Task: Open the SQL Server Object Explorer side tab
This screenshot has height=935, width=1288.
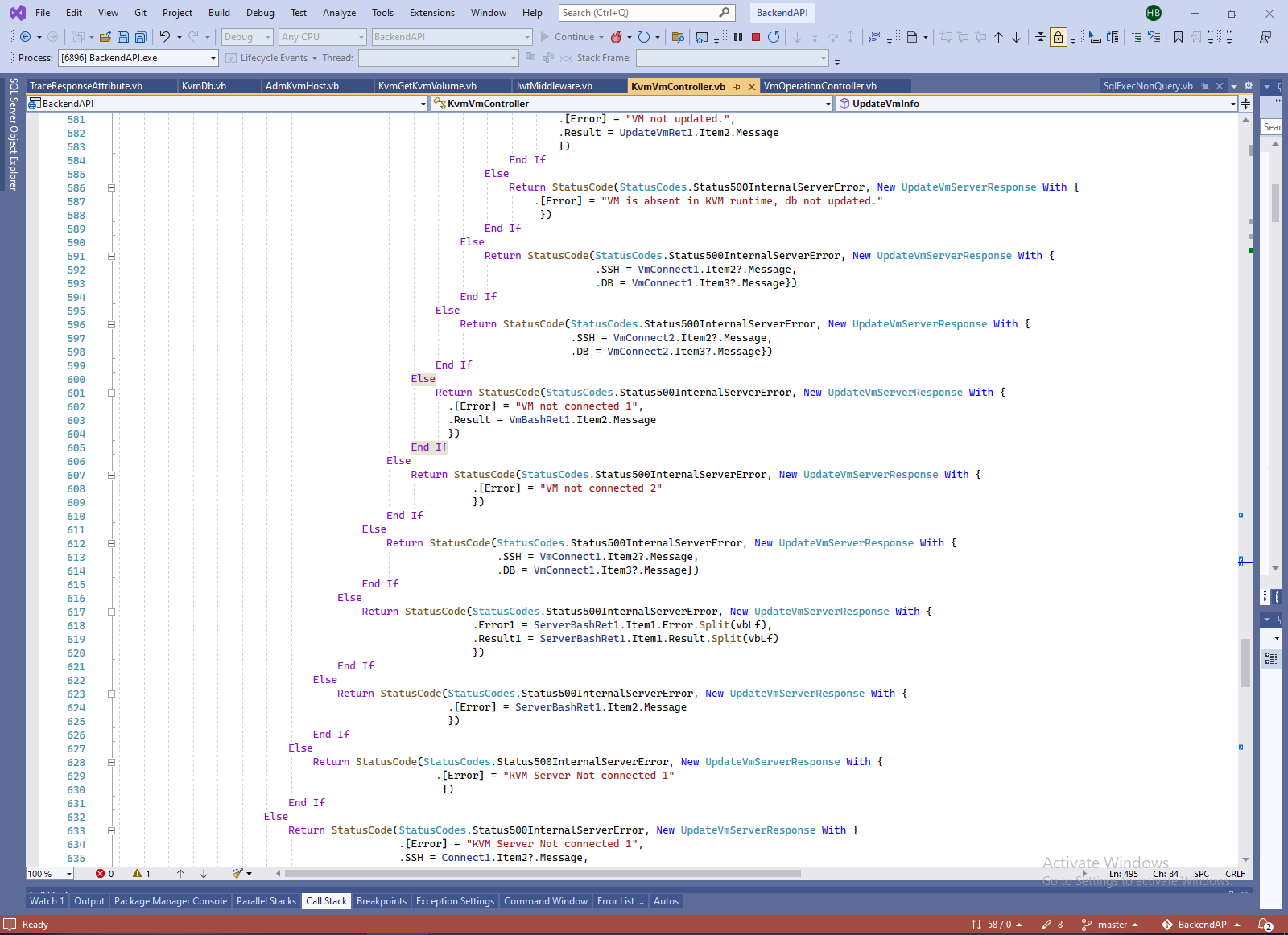Action: coord(13,134)
